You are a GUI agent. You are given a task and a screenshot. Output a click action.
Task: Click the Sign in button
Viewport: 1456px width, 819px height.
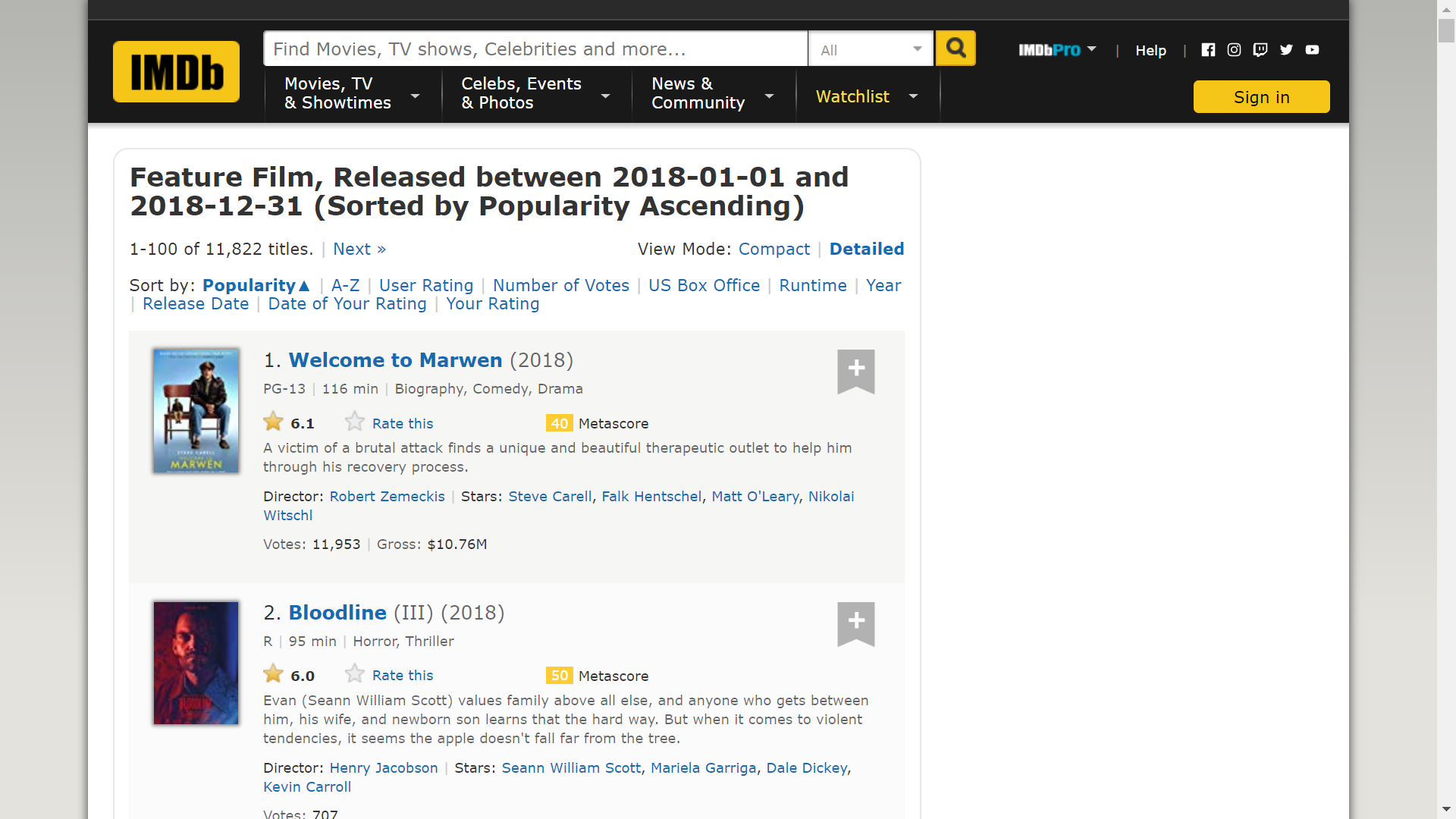click(1260, 97)
